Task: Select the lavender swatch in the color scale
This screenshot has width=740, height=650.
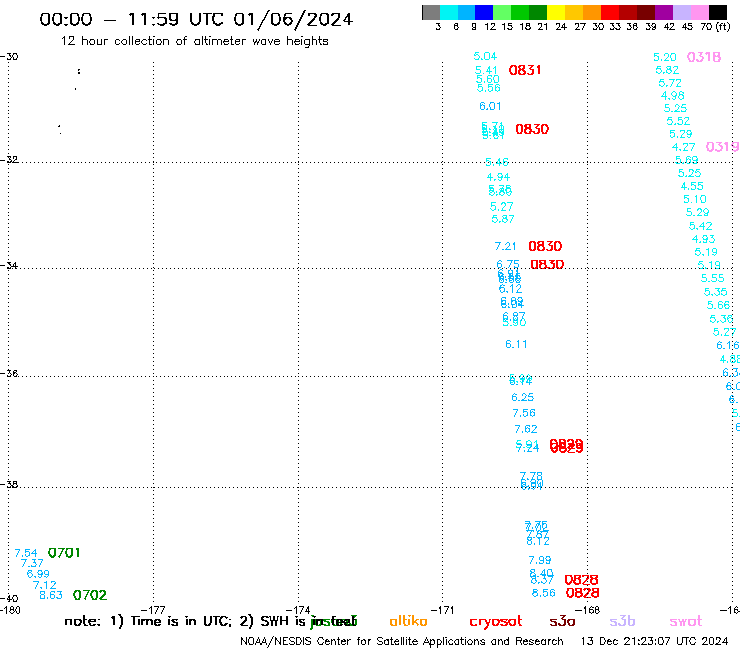Action: pos(681,12)
